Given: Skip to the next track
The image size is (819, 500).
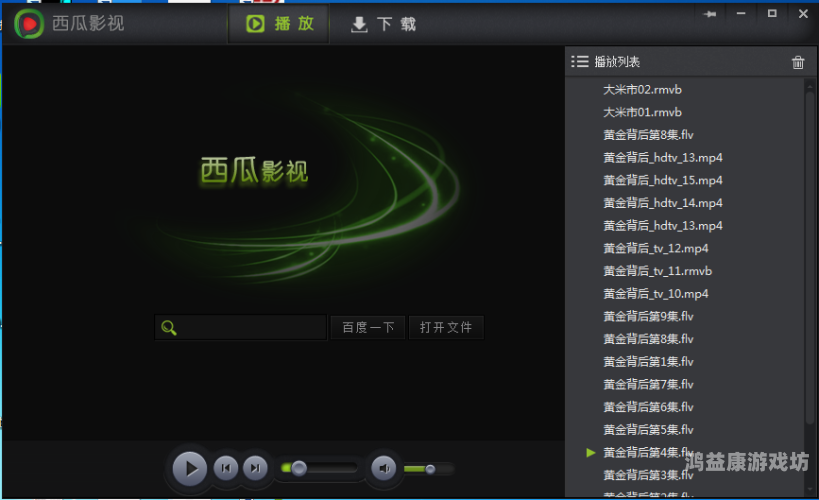Looking at the screenshot, I should 256,467.
